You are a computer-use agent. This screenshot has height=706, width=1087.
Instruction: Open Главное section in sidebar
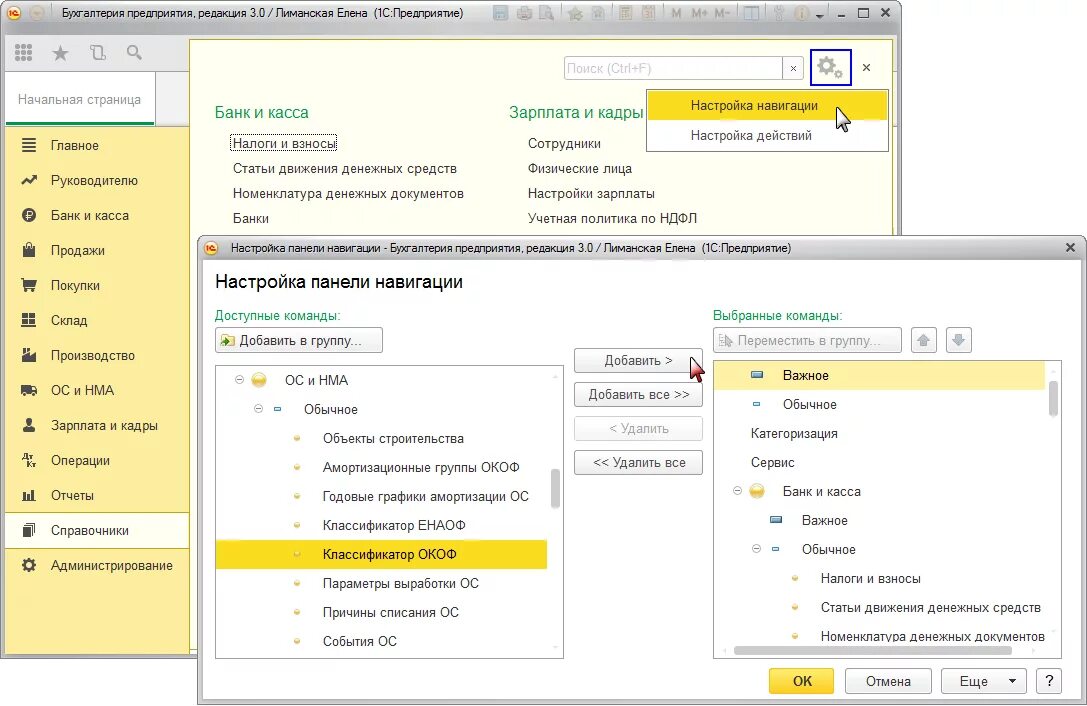(x=97, y=146)
